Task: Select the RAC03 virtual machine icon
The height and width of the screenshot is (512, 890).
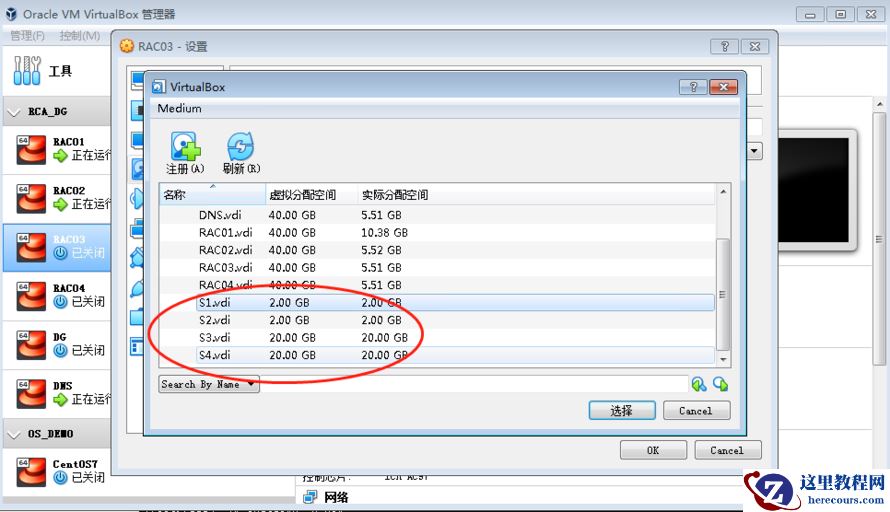Action: 31,247
